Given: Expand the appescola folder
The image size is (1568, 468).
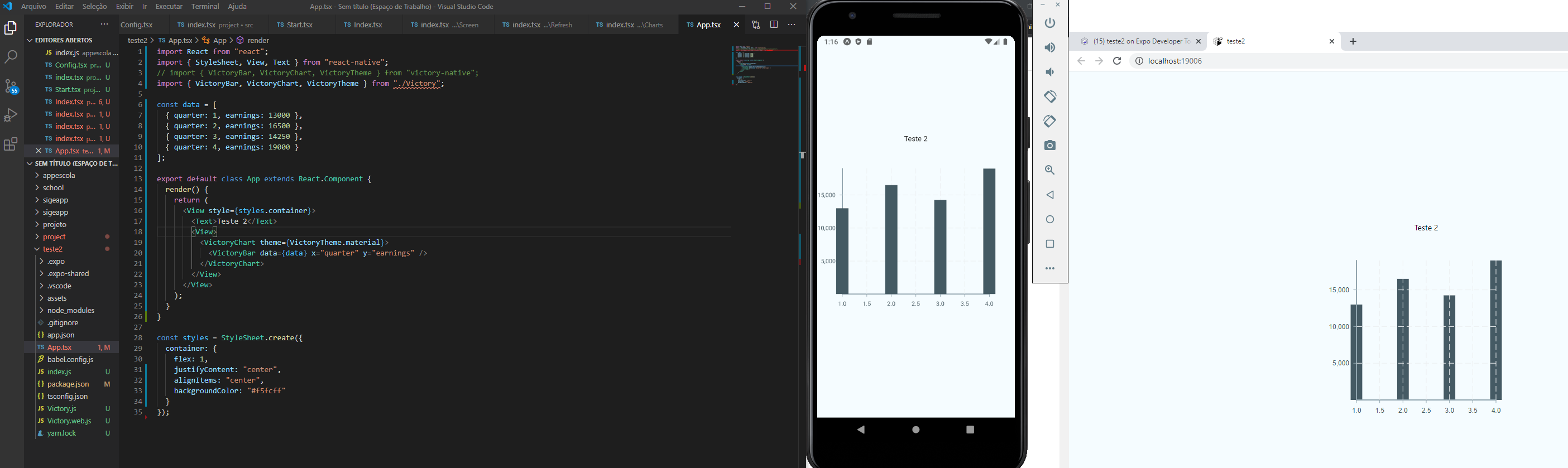Looking at the screenshot, I should tap(72, 176).
